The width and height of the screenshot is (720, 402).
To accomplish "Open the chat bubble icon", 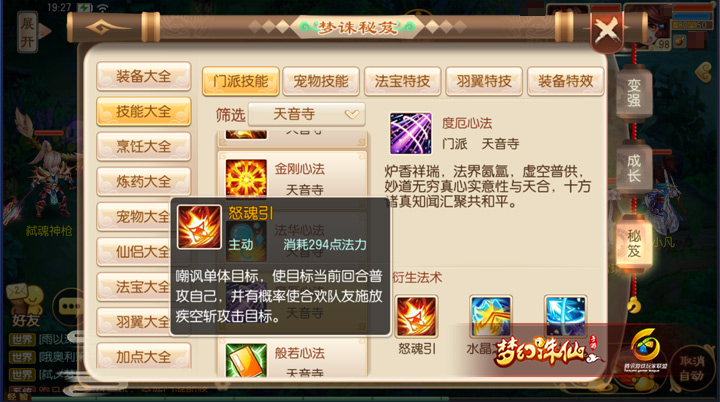I will click(x=70, y=306).
